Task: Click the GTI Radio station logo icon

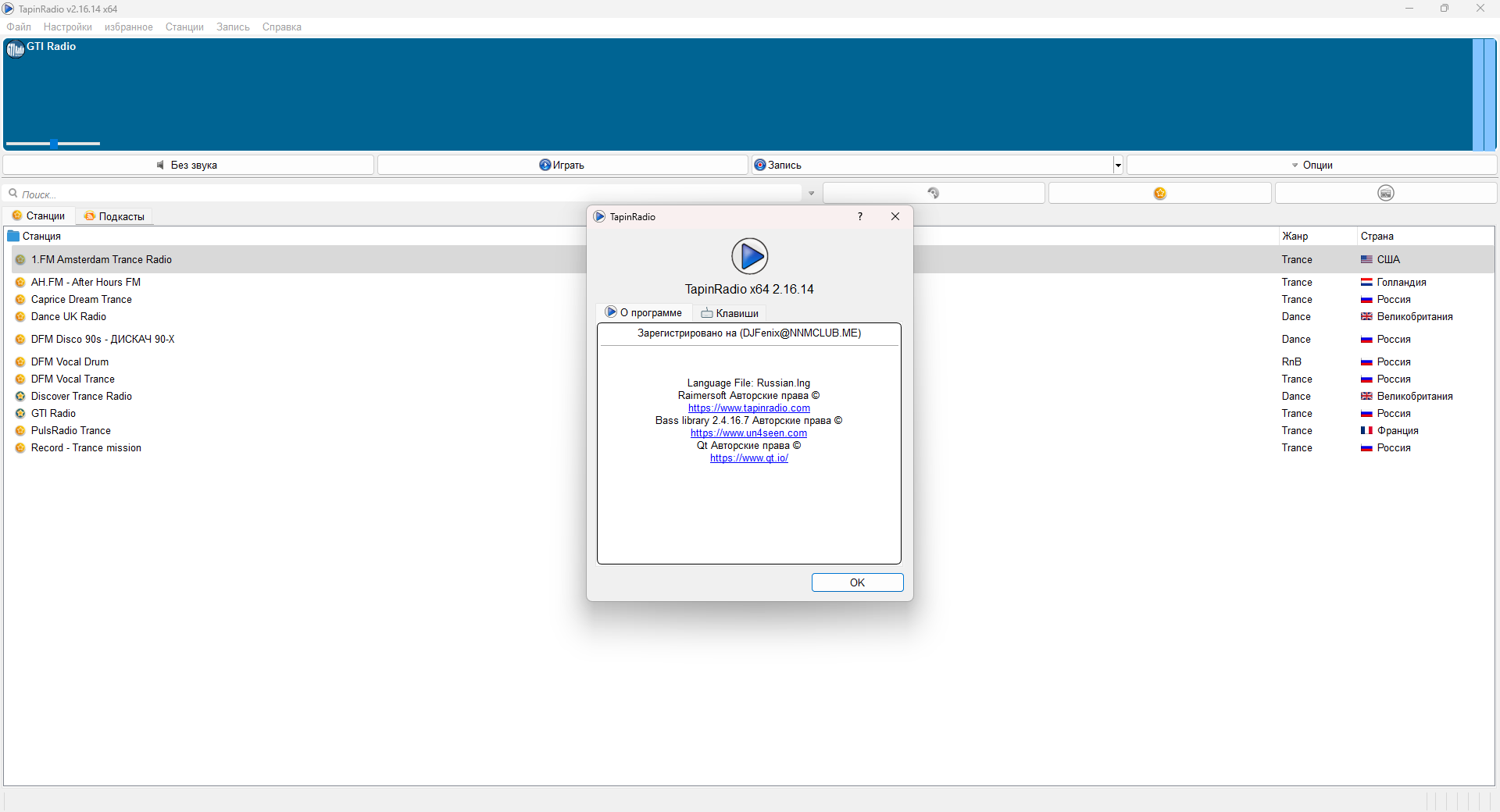Action: coord(15,50)
